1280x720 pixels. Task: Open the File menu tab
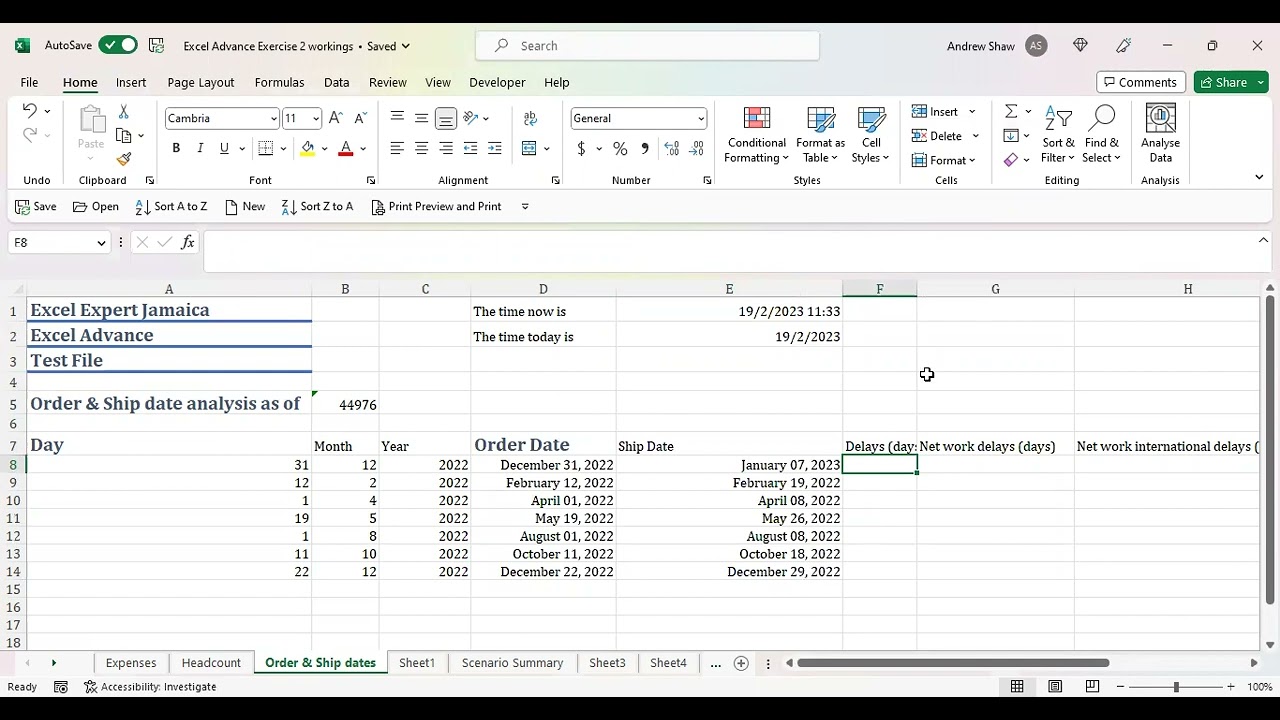click(29, 82)
